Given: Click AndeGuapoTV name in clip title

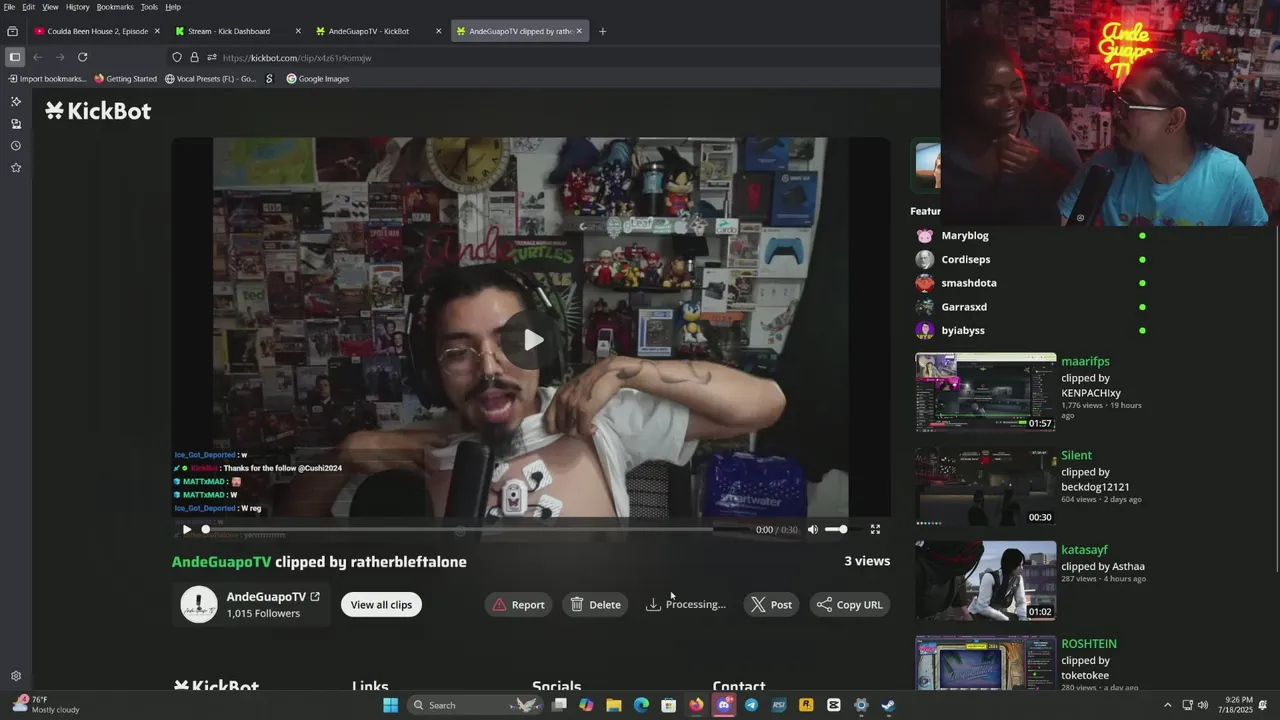Looking at the screenshot, I should coord(221,562).
